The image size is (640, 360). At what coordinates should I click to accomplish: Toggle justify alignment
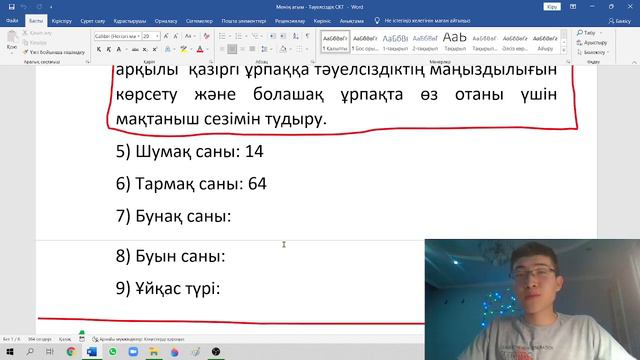tap(252, 49)
